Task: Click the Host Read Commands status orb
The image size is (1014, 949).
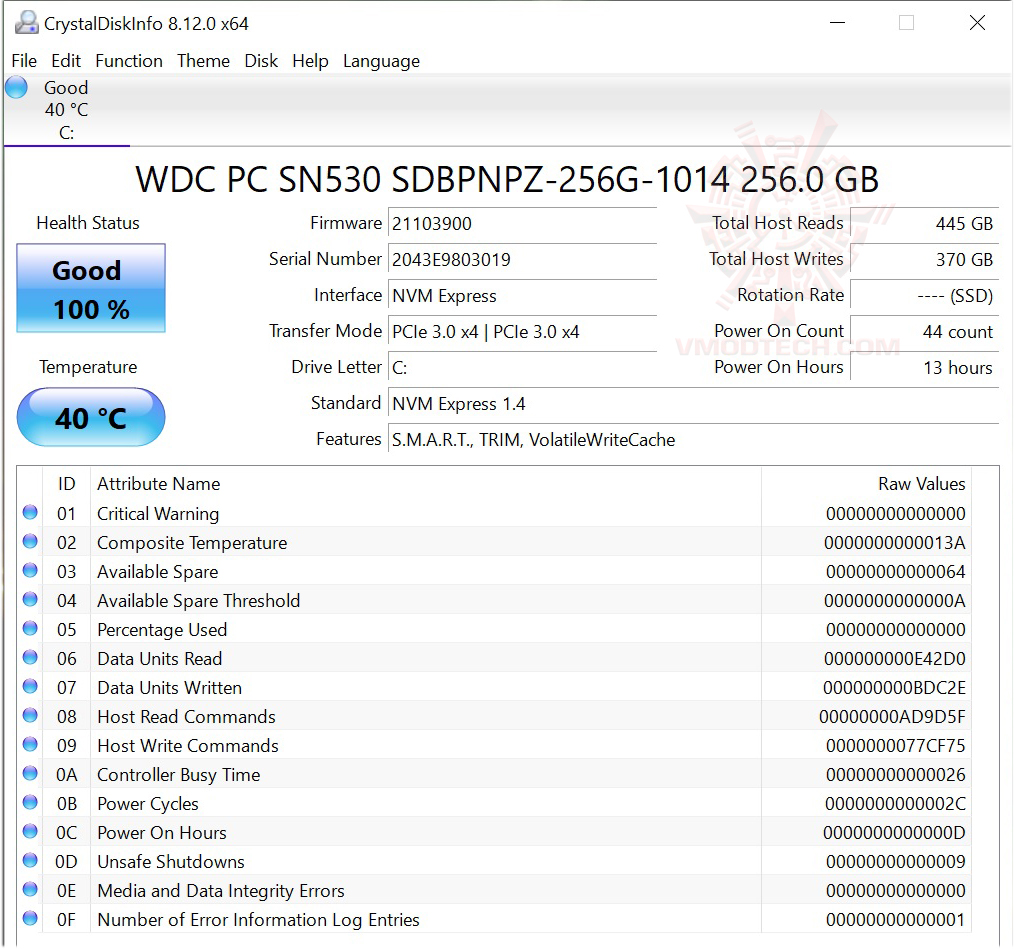Action: (x=30, y=715)
